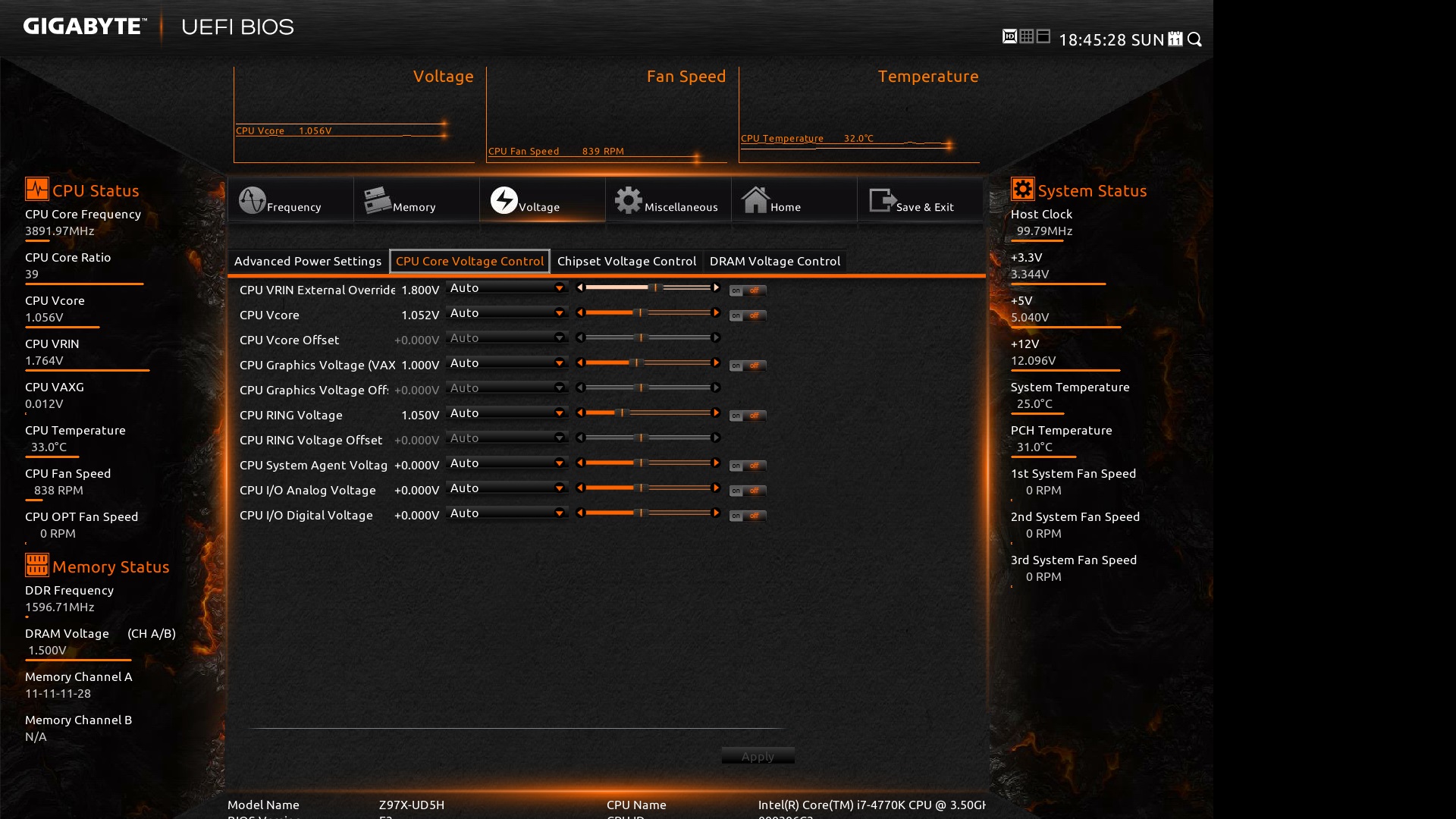Switch to the grid view mode icon

click(1027, 36)
